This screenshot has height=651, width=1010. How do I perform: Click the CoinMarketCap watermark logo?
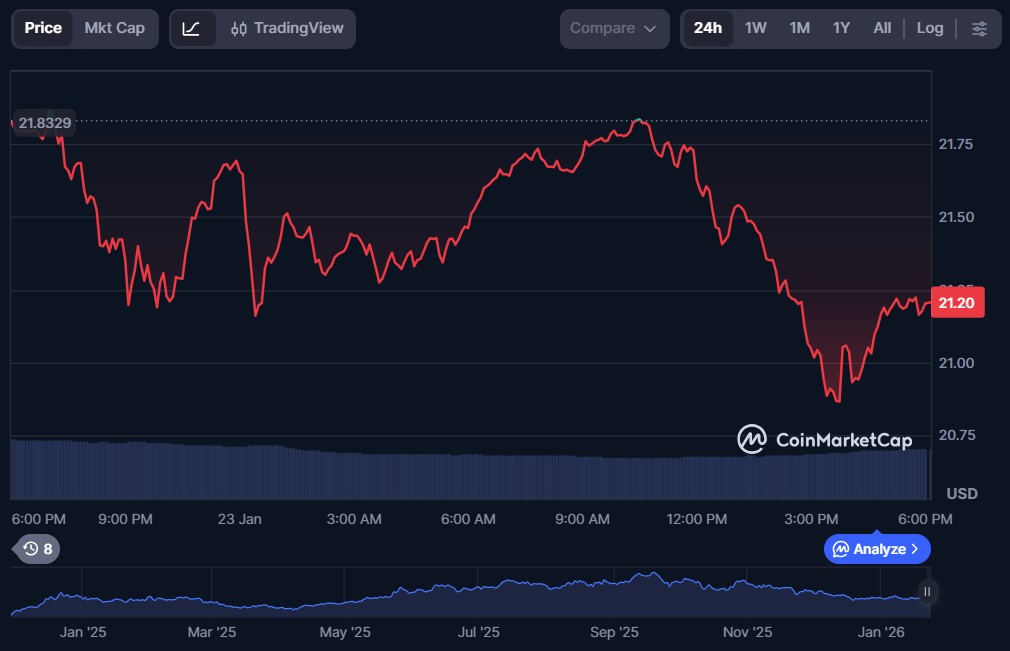click(x=825, y=439)
